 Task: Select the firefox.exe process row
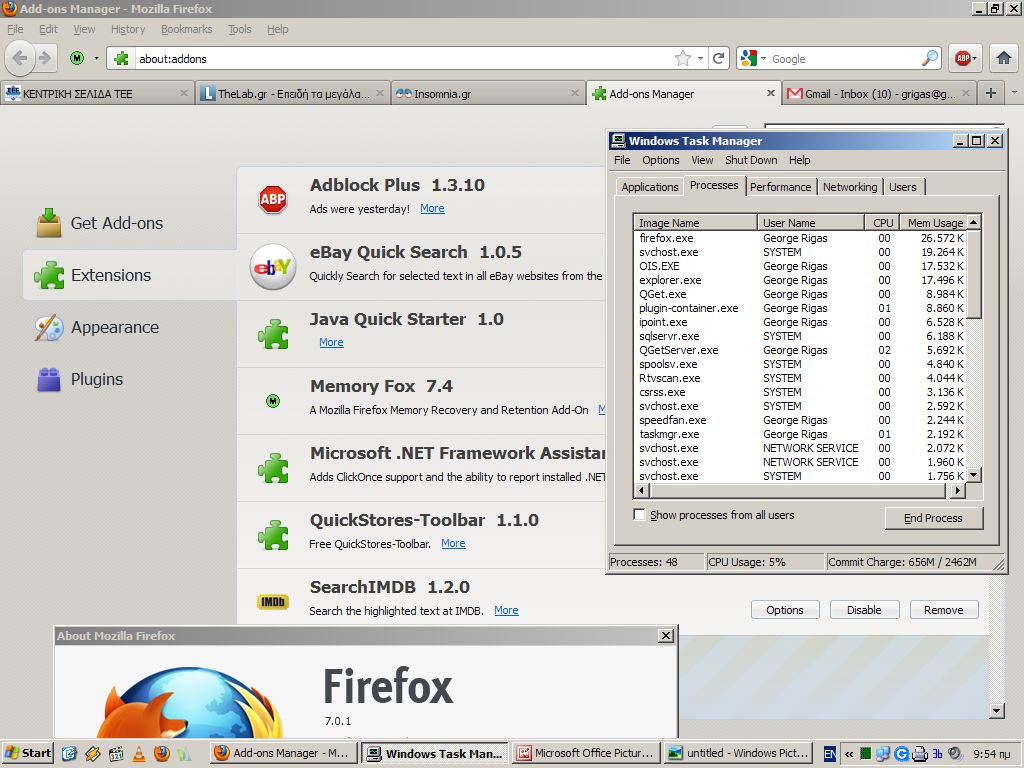click(x=801, y=238)
